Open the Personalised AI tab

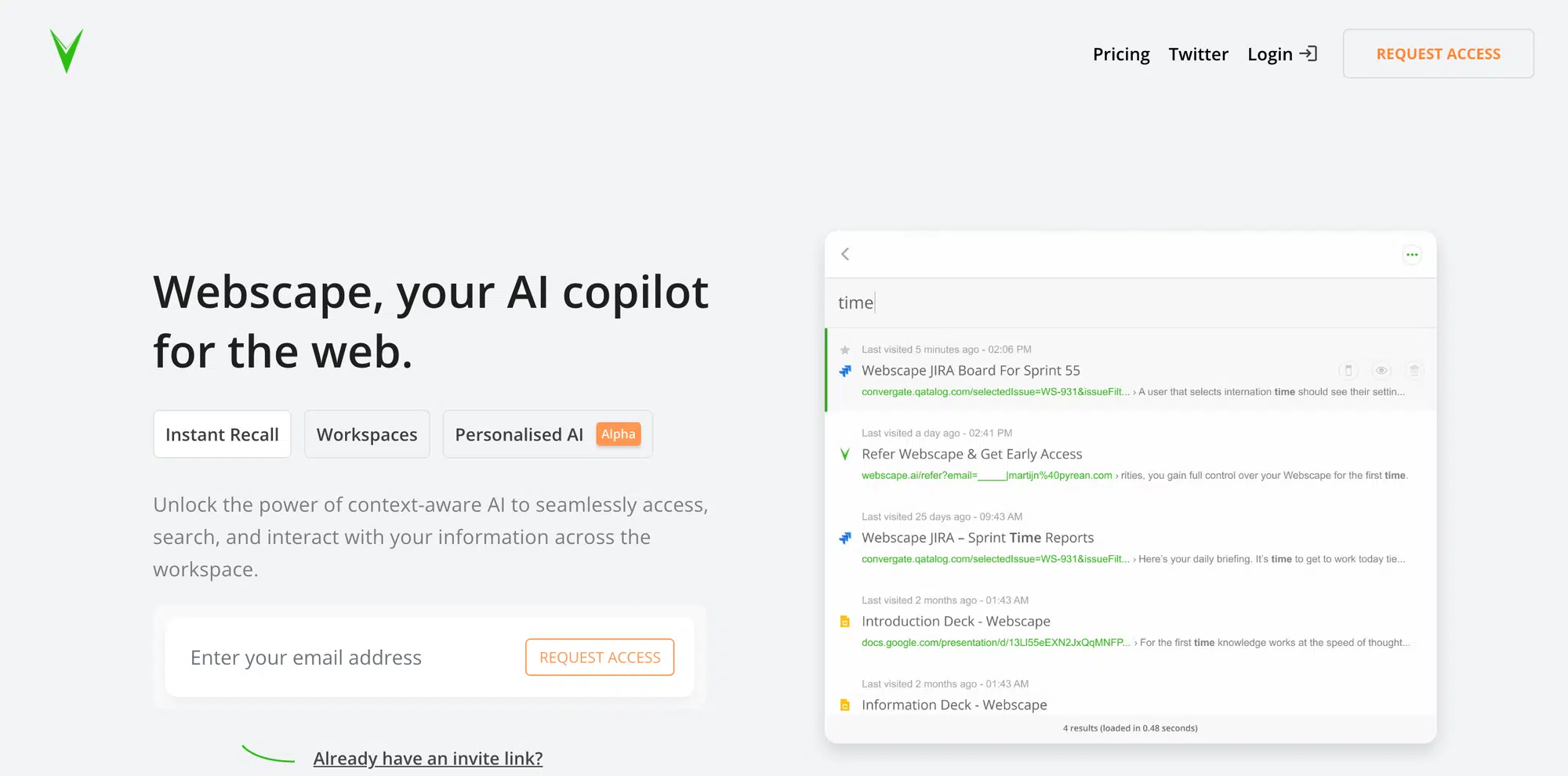click(547, 434)
